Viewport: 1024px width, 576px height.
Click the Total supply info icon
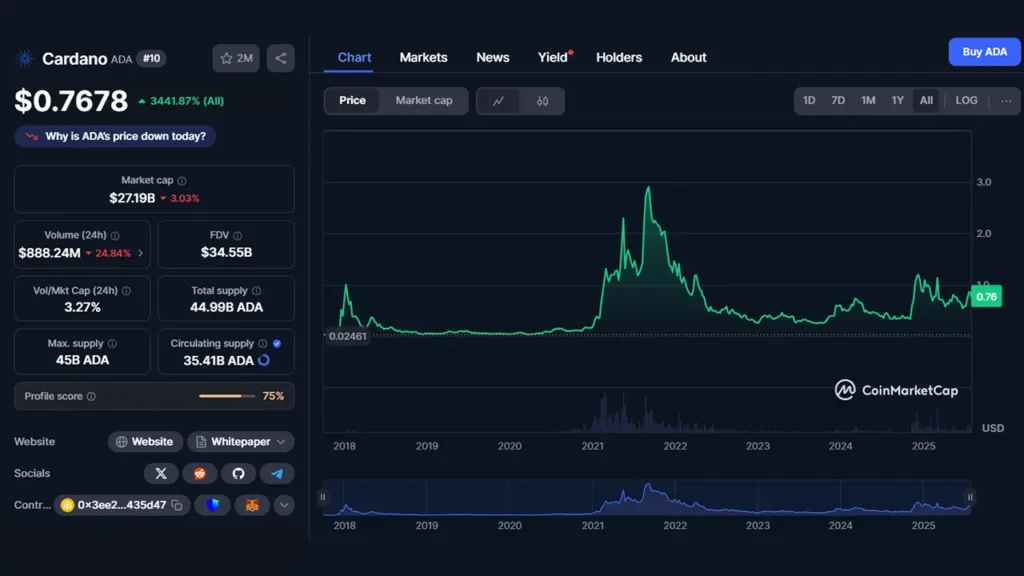coord(257,291)
